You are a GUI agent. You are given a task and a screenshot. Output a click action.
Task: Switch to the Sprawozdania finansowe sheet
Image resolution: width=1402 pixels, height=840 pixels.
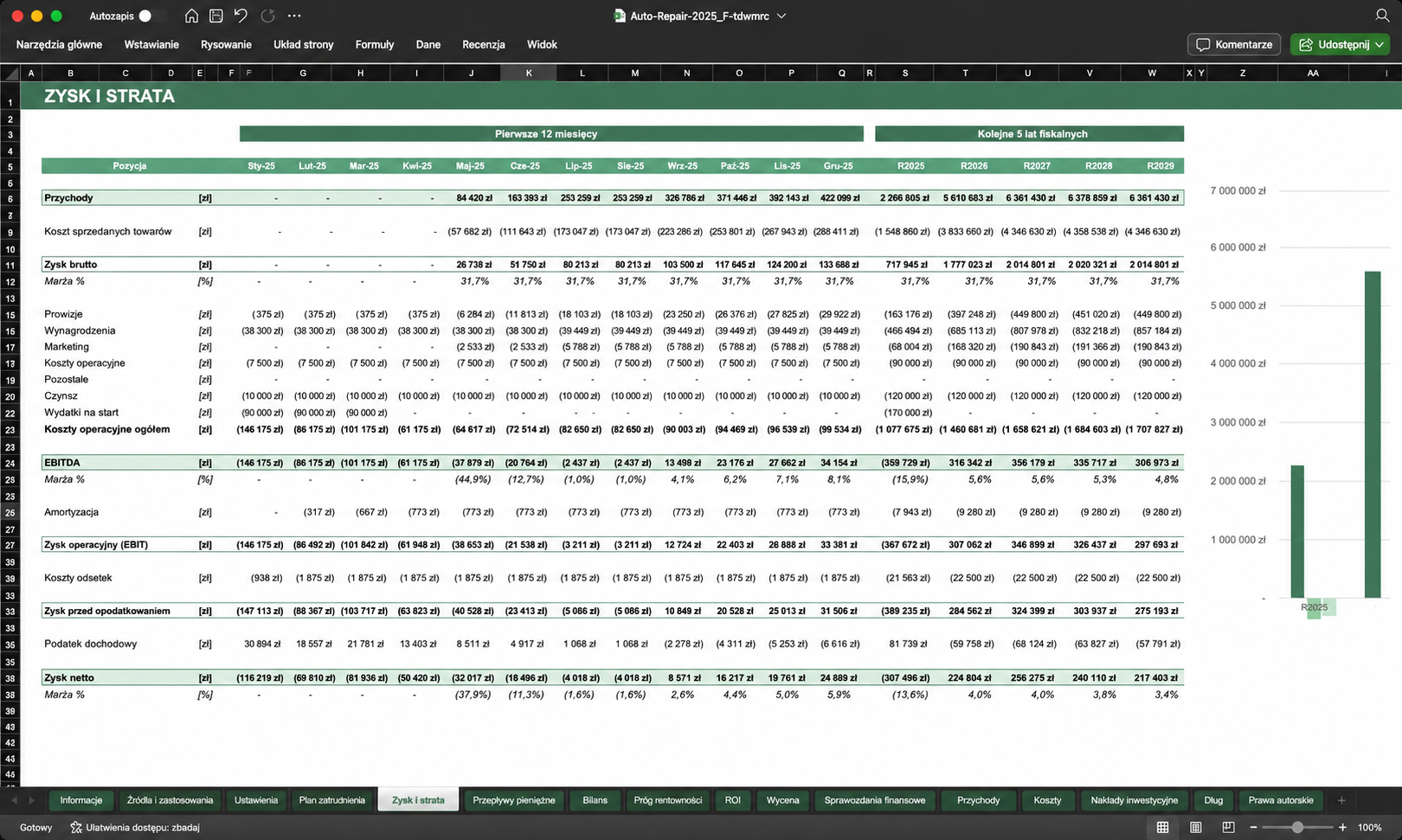click(x=875, y=800)
